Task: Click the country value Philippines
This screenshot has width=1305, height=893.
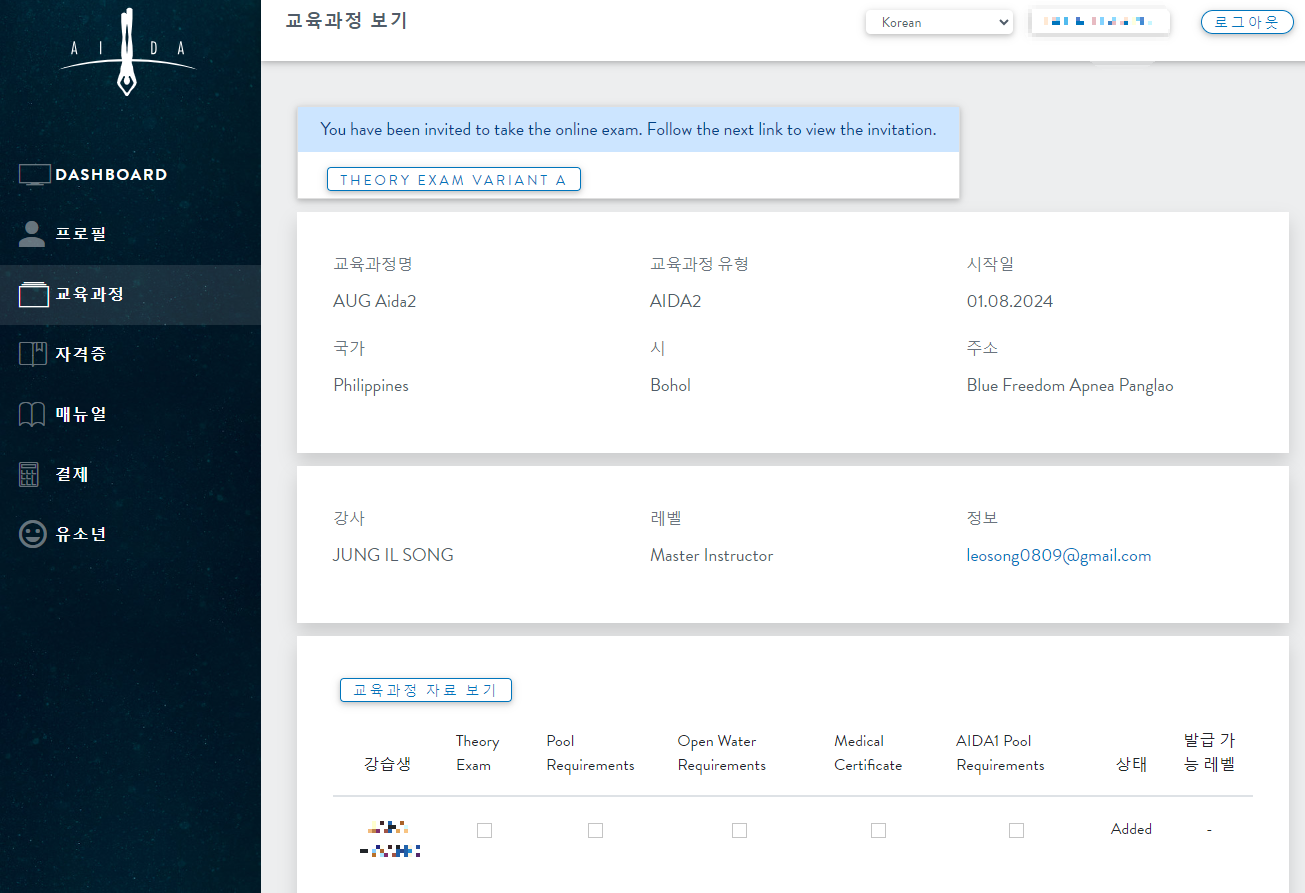Action: click(x=371, y=385)
